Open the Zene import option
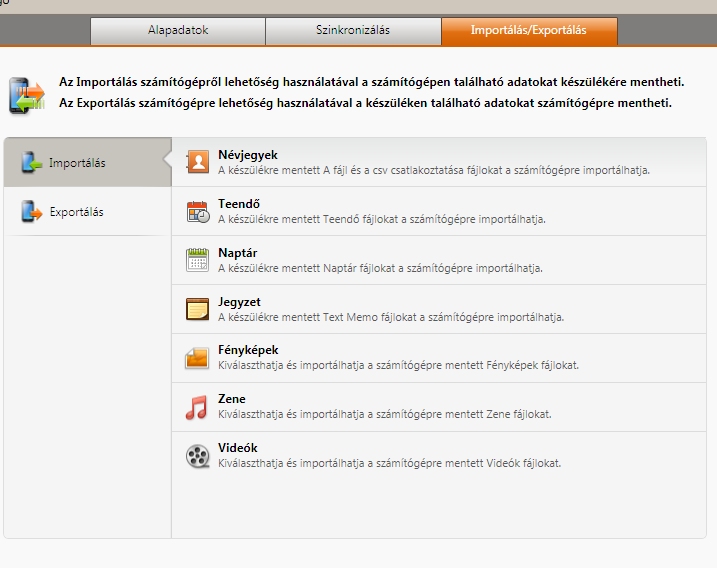The image size is (717, 568). pyautogui.click(x=439, y=407)
